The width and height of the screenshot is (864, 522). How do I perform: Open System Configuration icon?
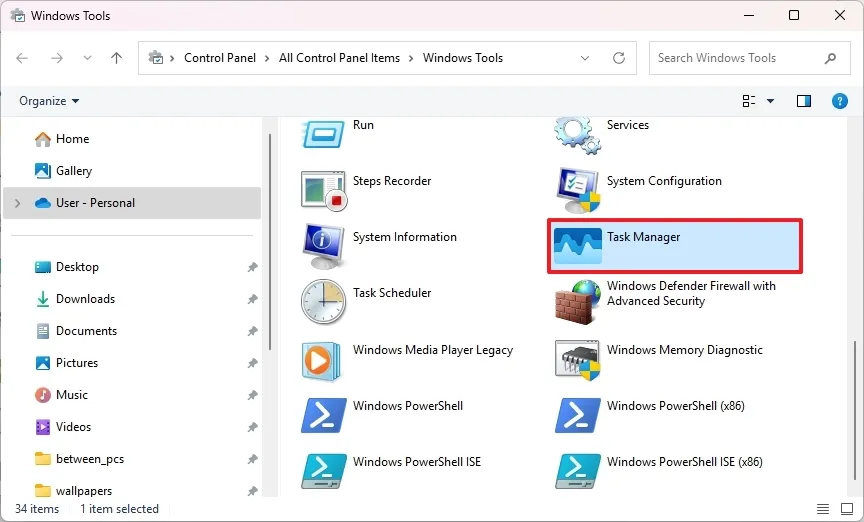(x=577, y=191)
